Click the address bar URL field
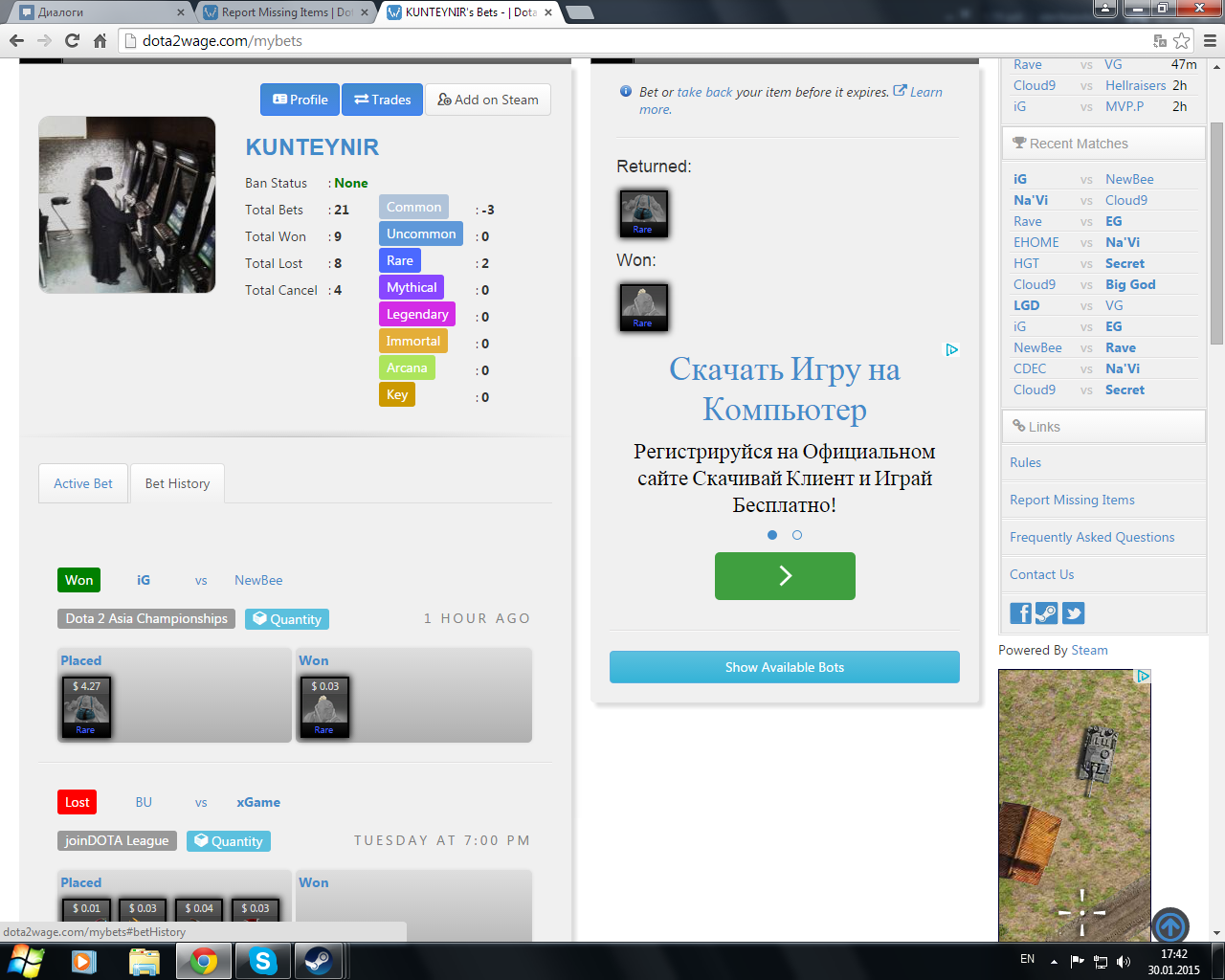Screen dimensions: 1225x980 pyautogui.click(x=632, y=40)
